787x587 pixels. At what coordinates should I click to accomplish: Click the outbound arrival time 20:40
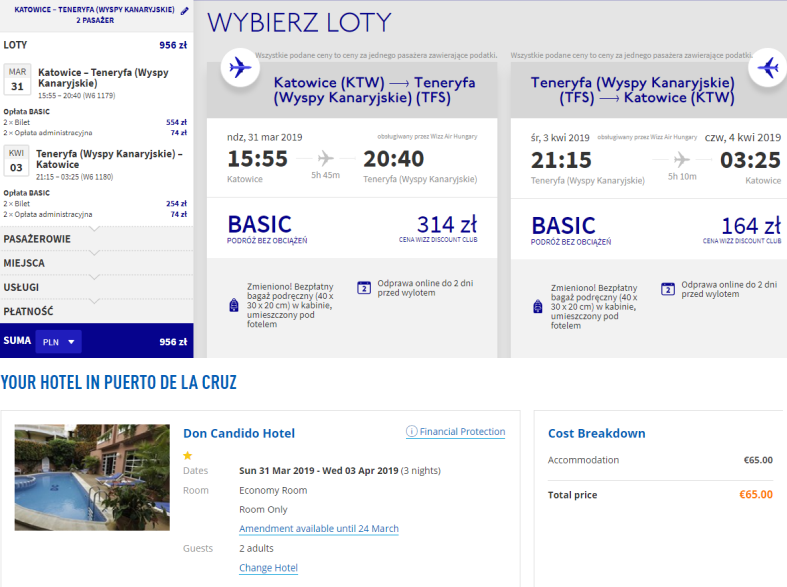coord(394,159)
